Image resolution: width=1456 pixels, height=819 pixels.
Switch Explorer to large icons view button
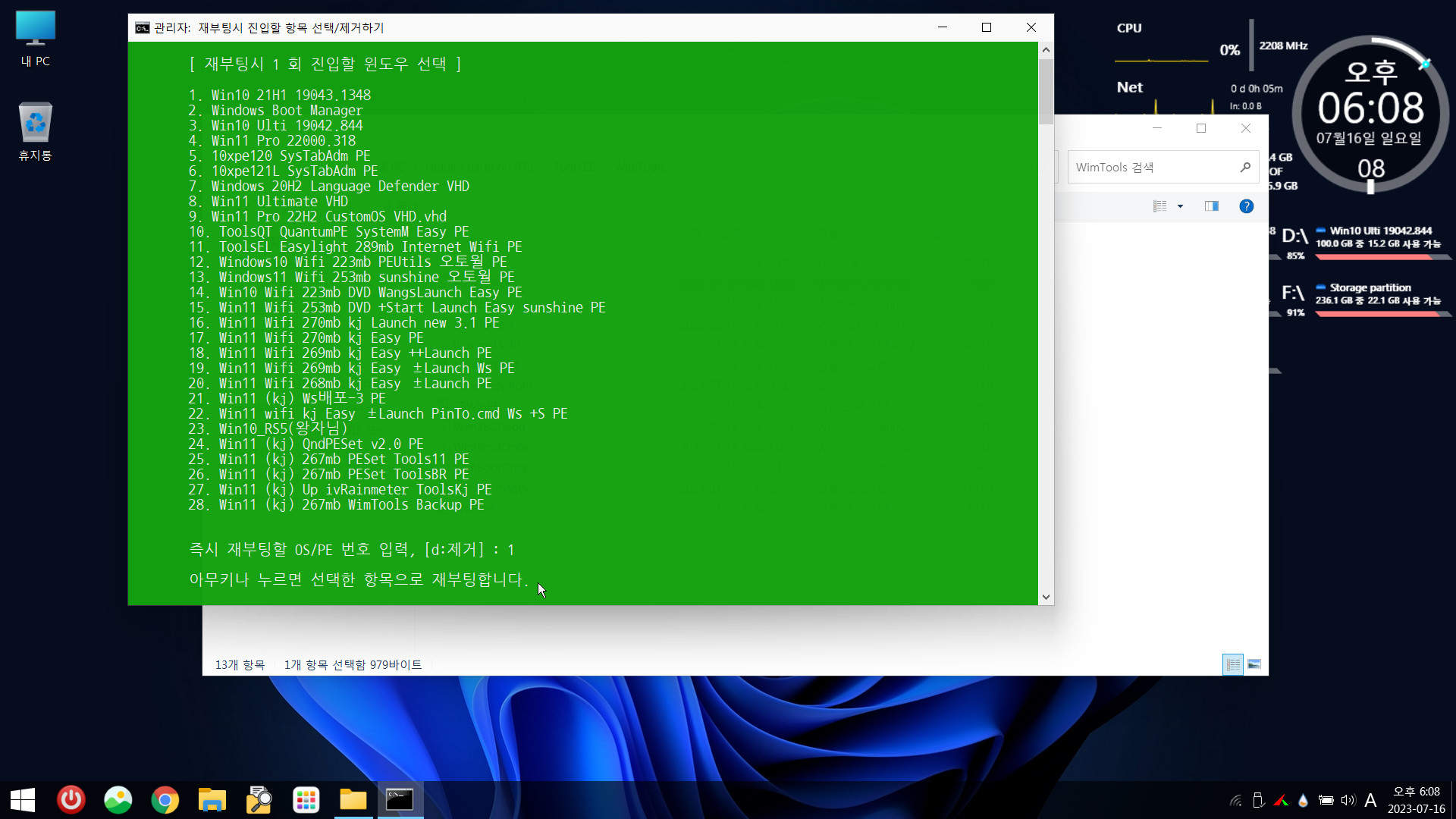1254,664
